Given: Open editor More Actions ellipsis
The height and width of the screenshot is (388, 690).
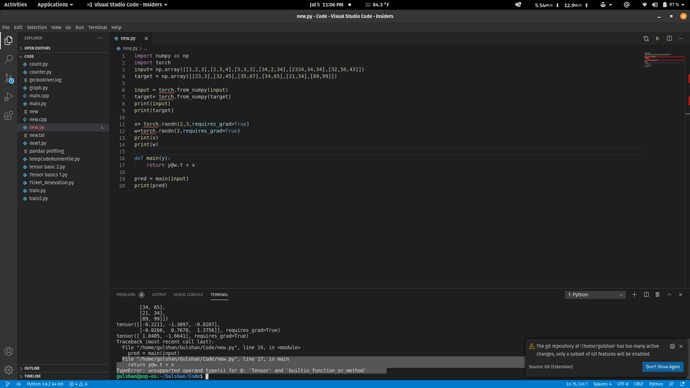Looking at the screenshot, I should (x=680, y=38).
